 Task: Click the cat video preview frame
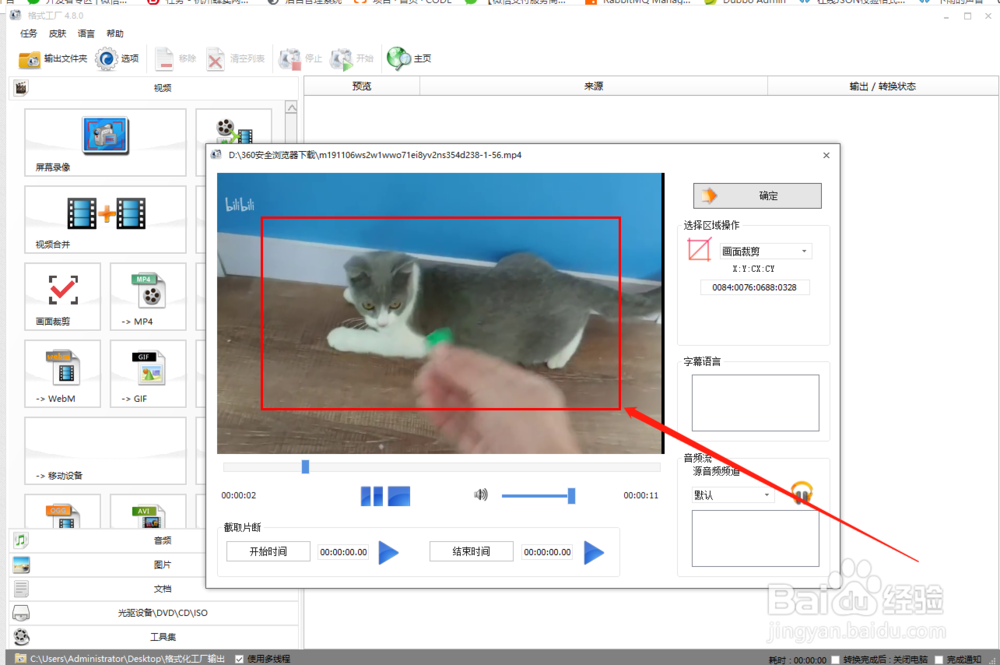[x=439, y=313]
